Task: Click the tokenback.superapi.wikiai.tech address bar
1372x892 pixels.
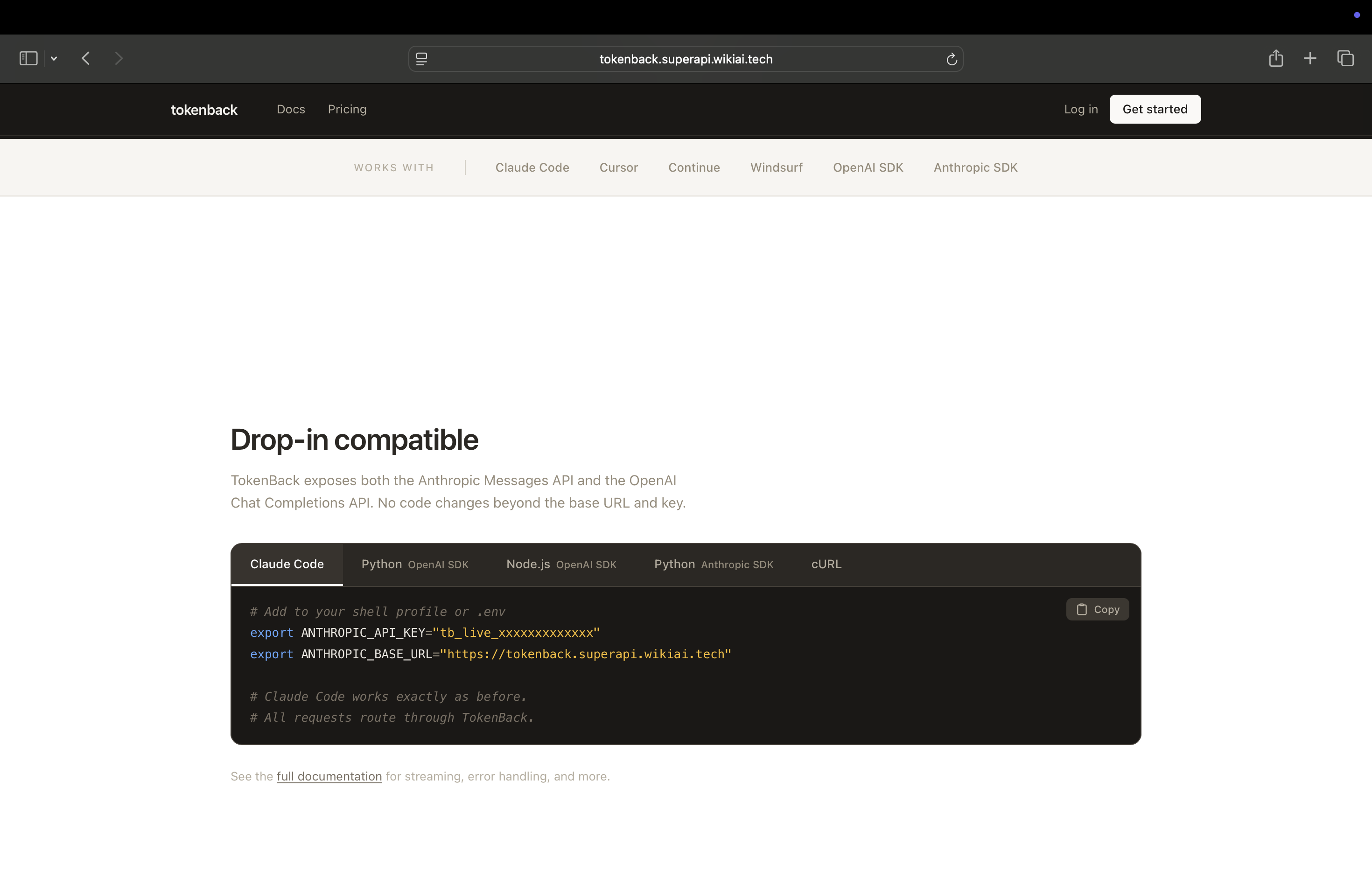Action: tap(686, 59)
